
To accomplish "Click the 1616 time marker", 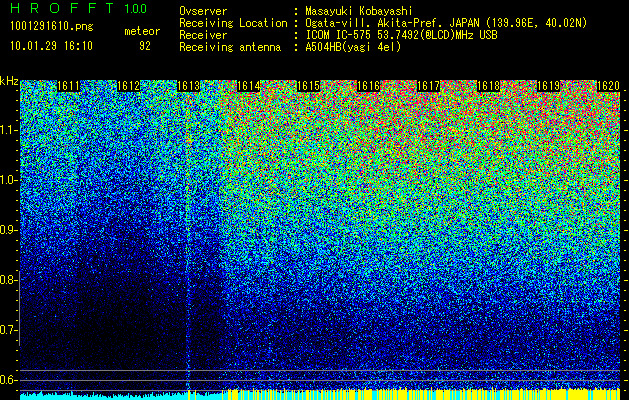I will 369,86.
